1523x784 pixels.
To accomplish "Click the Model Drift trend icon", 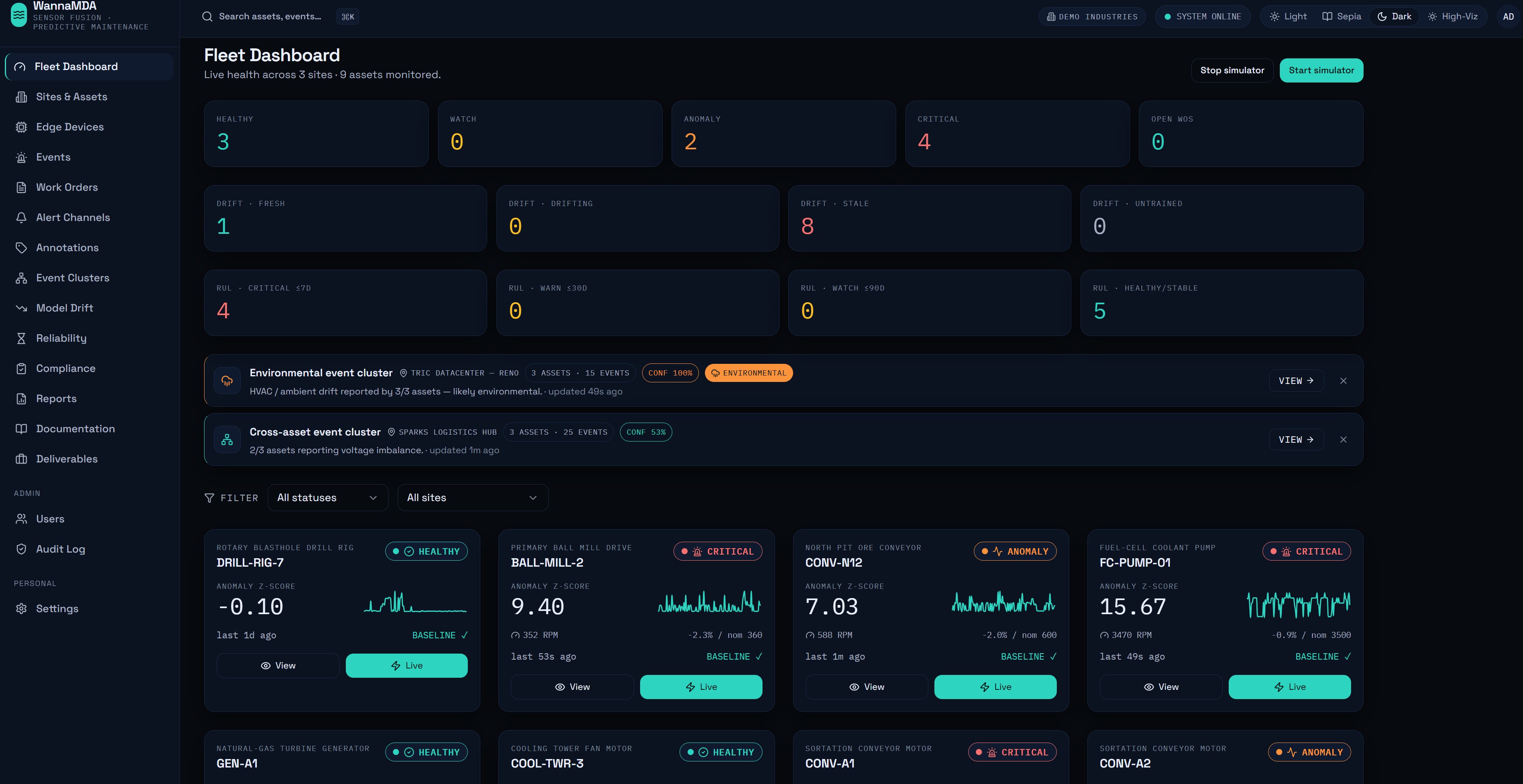I will (21, 308).
